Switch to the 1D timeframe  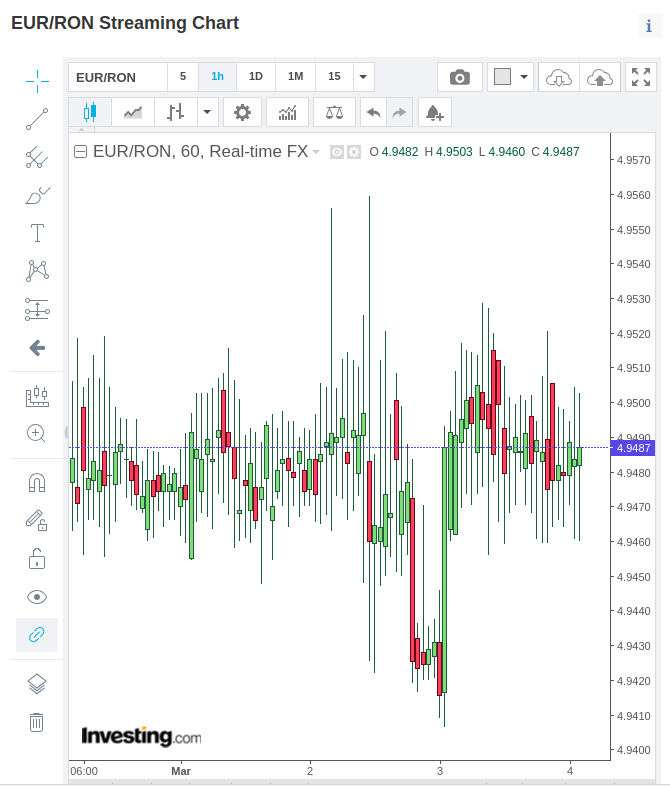(256, 77)
